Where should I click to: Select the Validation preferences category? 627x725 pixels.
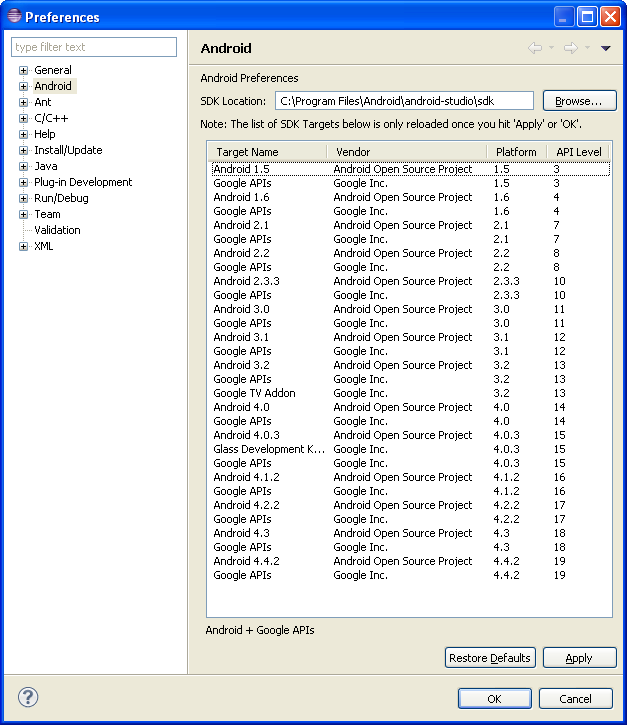pyautogui.click(x=57, y=230)
